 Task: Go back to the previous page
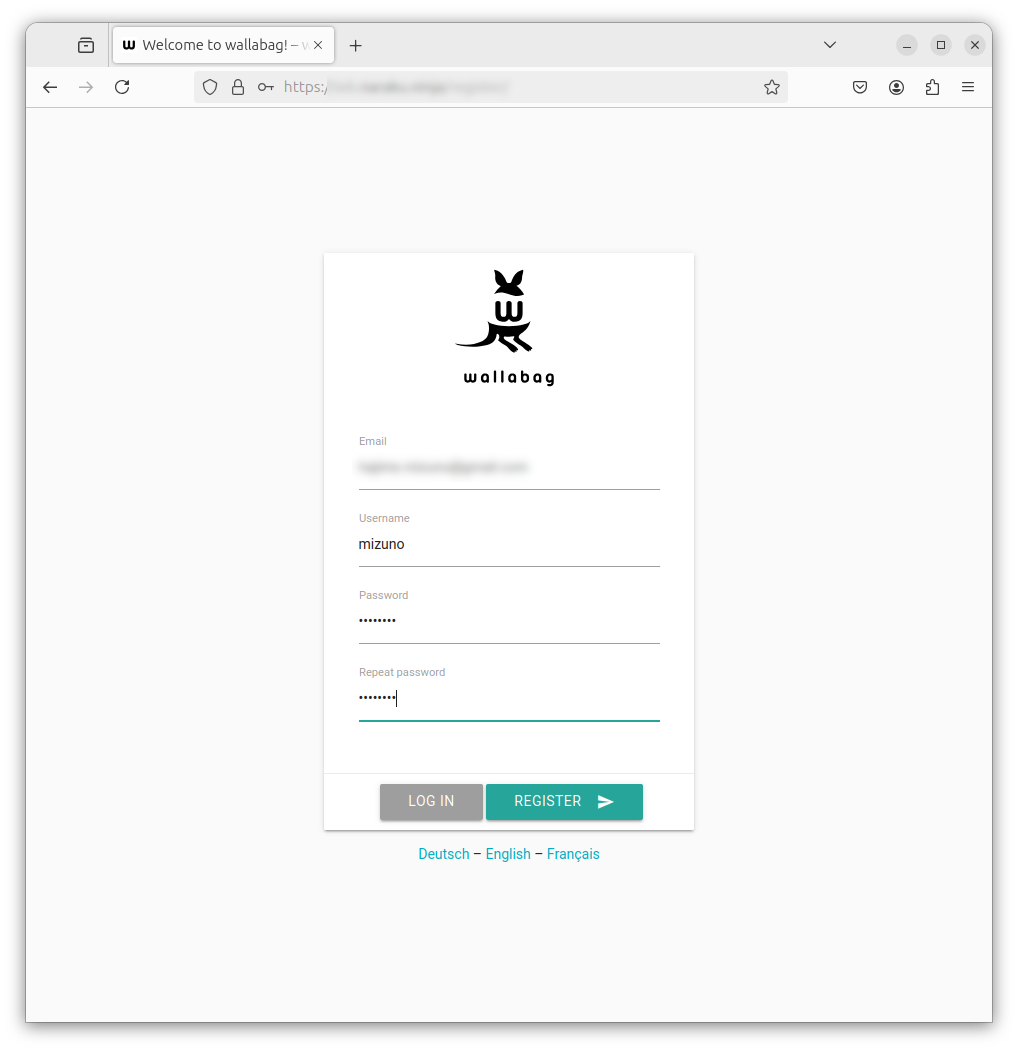coord(50,87)
